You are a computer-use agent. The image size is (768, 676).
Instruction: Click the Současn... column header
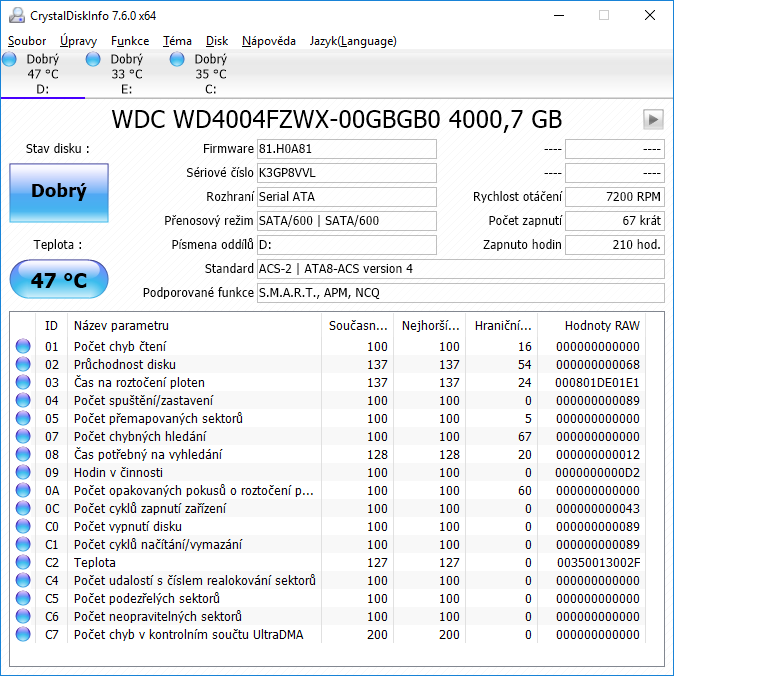pos(358,326)
